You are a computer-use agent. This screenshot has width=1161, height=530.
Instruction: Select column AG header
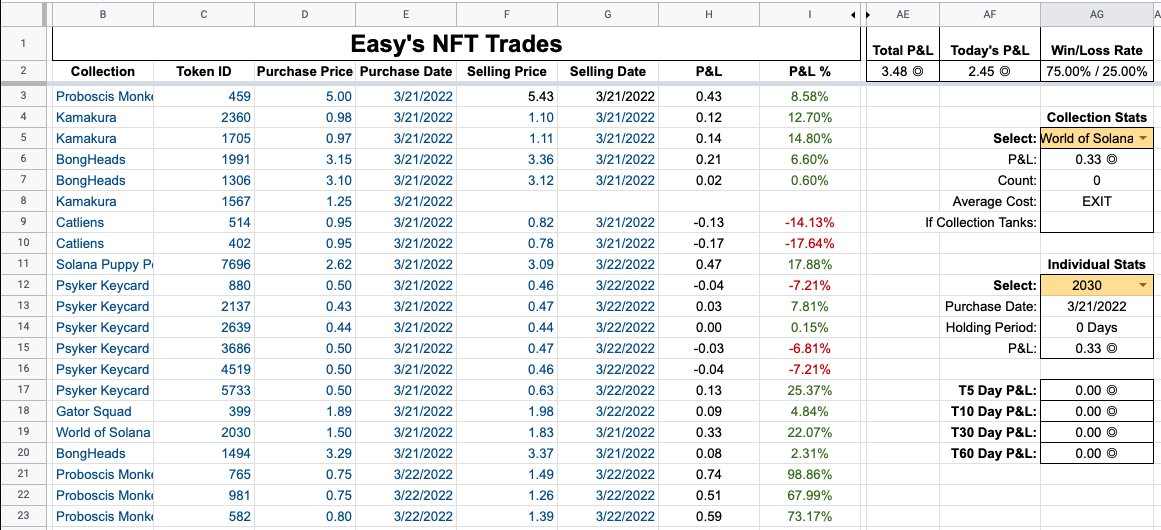click(x=1097, y=14)
